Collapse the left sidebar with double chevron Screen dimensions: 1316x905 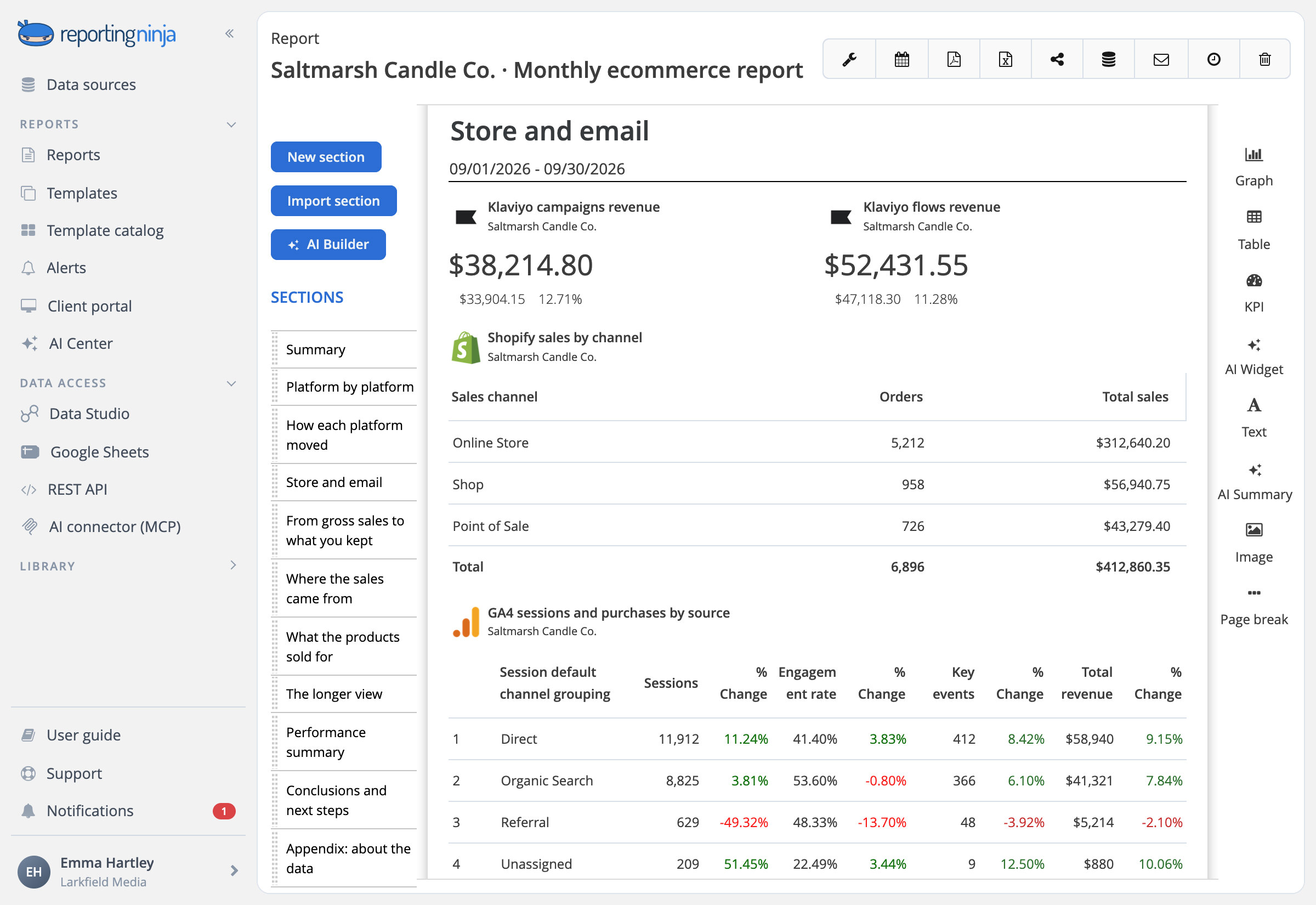(x=230, y=33)
